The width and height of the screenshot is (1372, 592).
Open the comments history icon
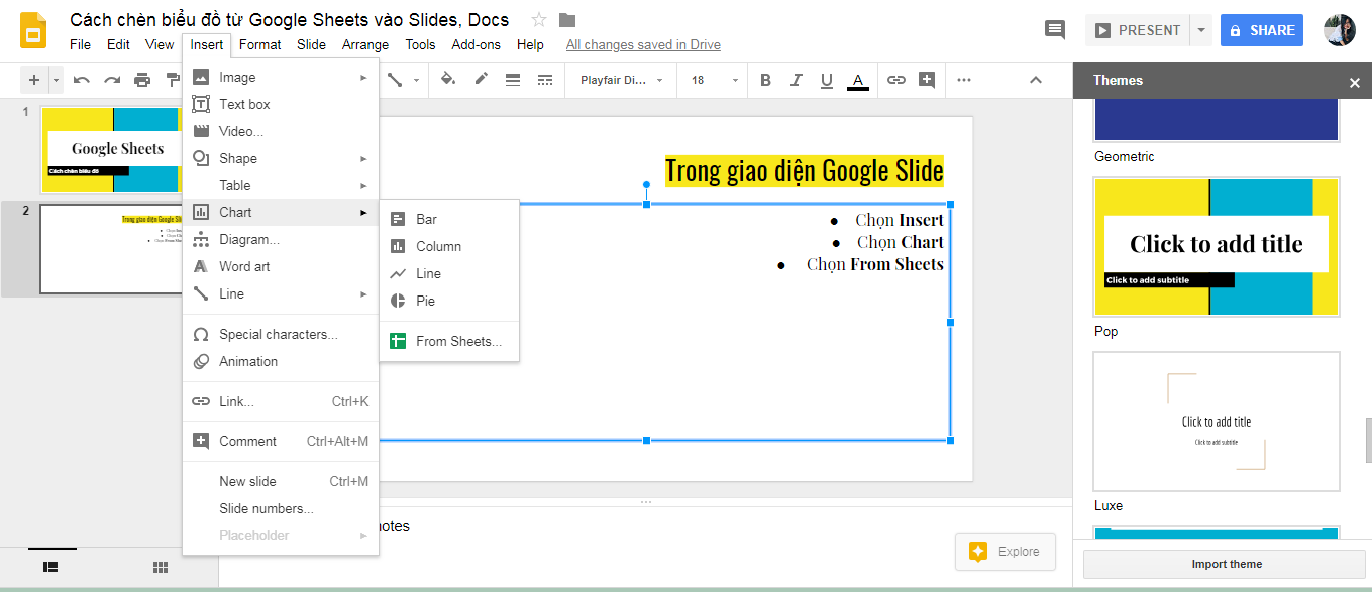1055,30
